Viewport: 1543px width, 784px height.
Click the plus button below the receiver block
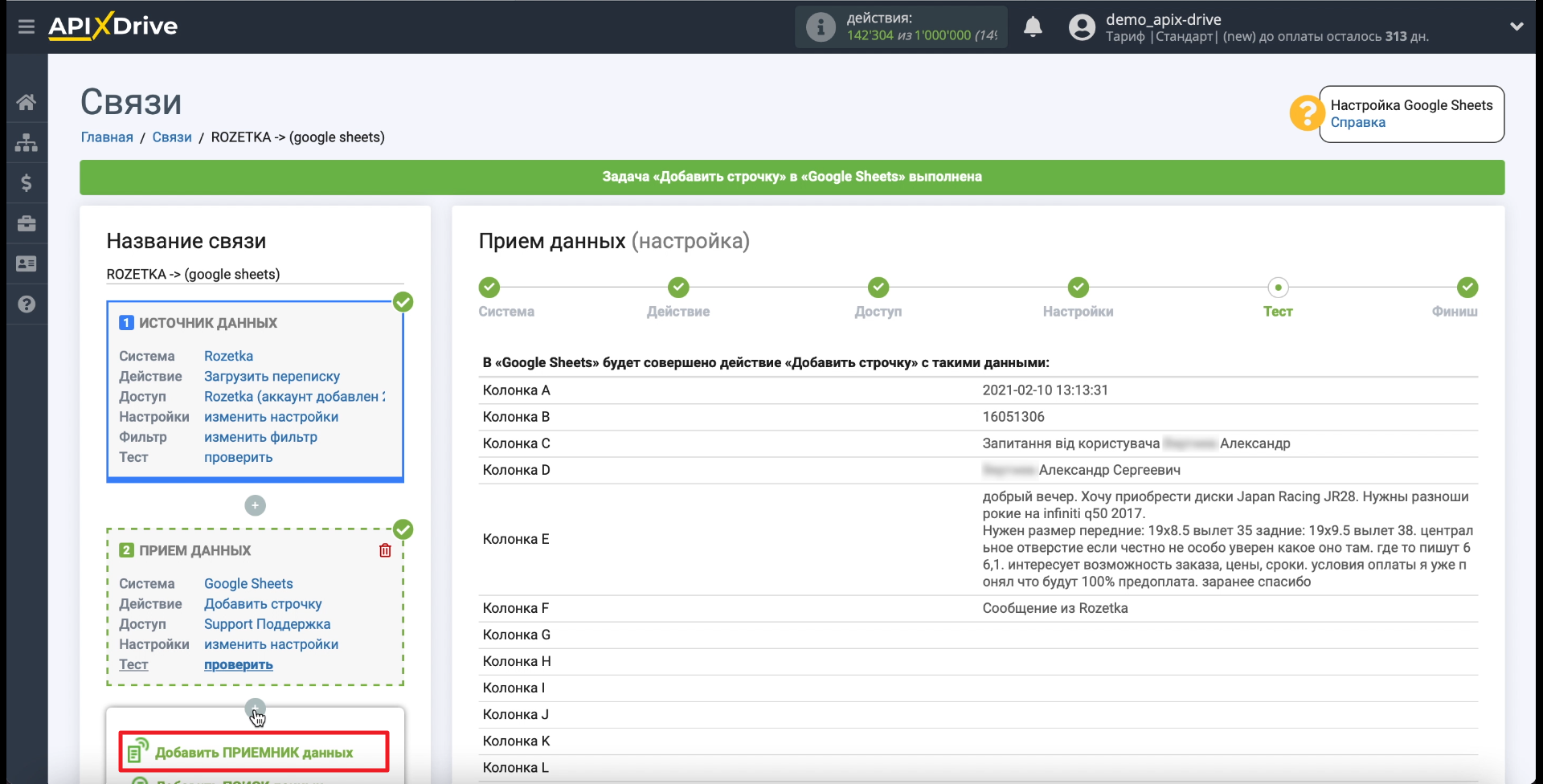tap(255, 708)
